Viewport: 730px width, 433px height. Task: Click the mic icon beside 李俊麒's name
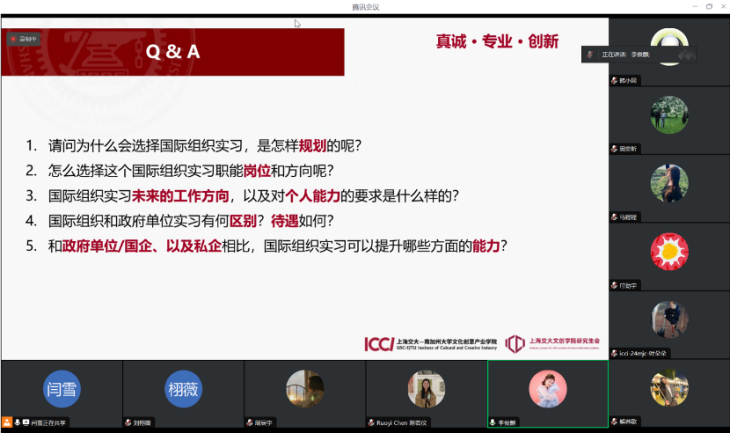(493, 422)
